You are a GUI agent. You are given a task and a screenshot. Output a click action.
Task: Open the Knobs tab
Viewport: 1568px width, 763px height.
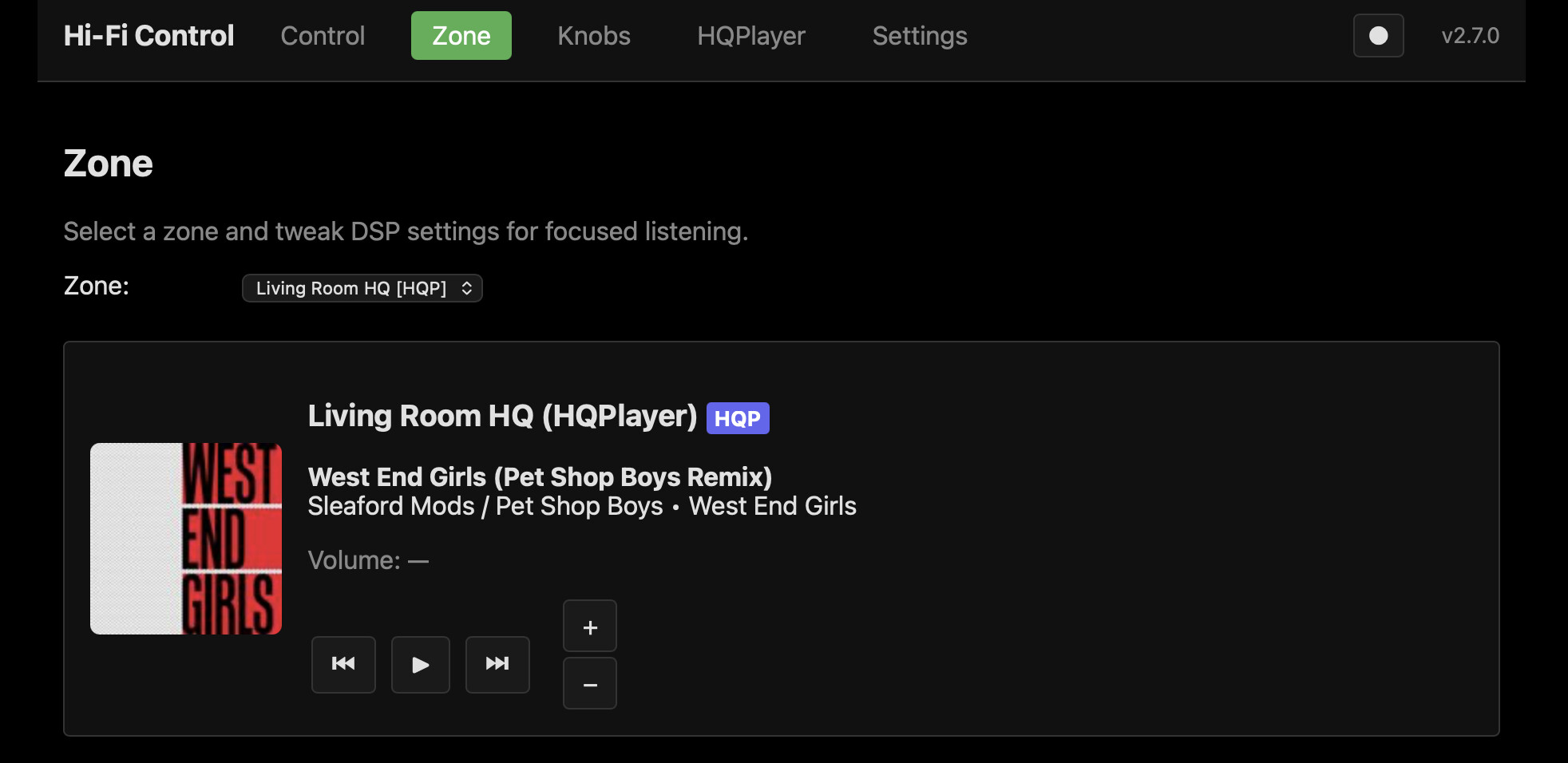(594, 36)
